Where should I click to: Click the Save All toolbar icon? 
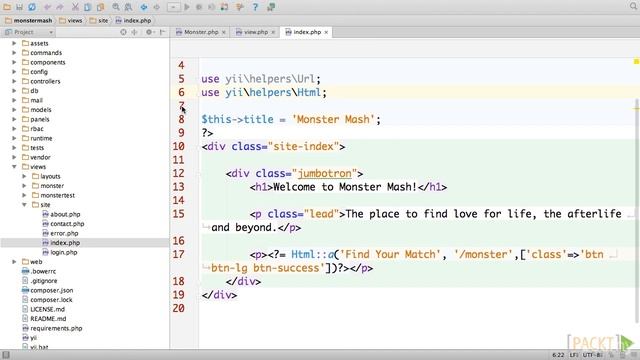pyautogui.click(x=19, y=7)
